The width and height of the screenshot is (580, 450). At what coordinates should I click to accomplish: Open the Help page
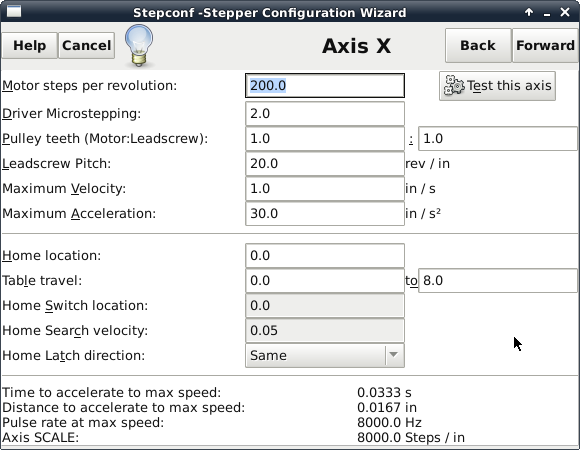pos(30,45)
